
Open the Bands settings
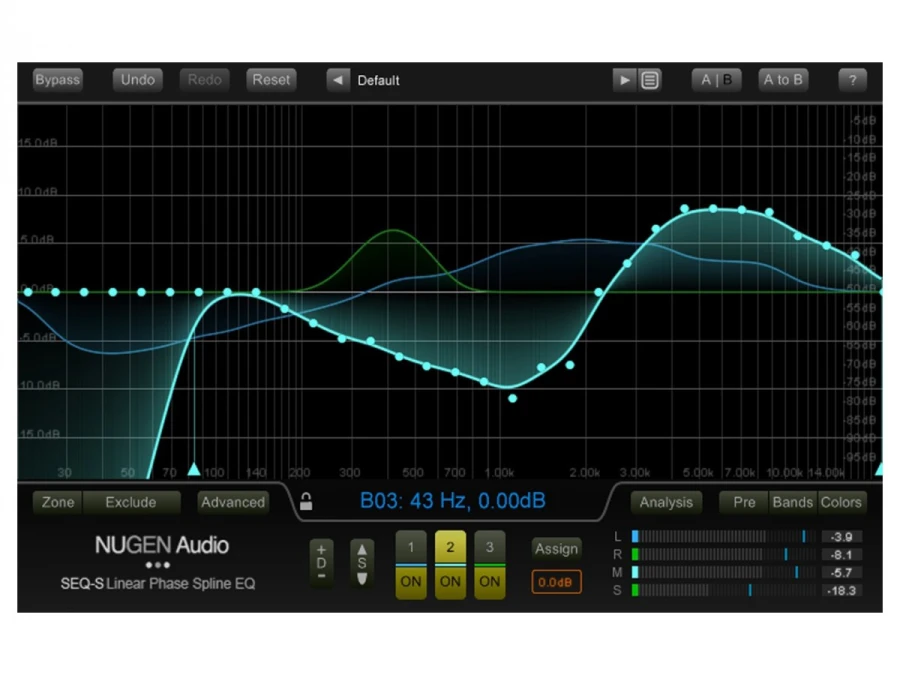[x=793, y=502]
